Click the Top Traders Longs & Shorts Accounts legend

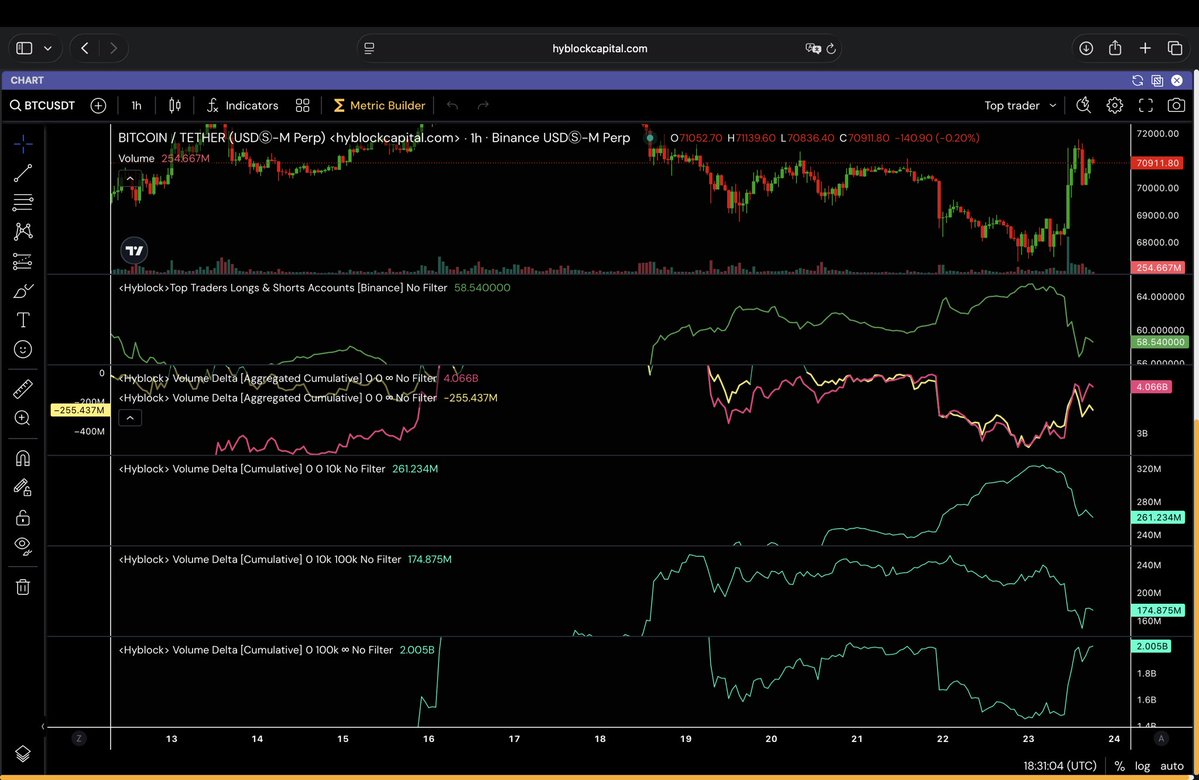point(283,288)
